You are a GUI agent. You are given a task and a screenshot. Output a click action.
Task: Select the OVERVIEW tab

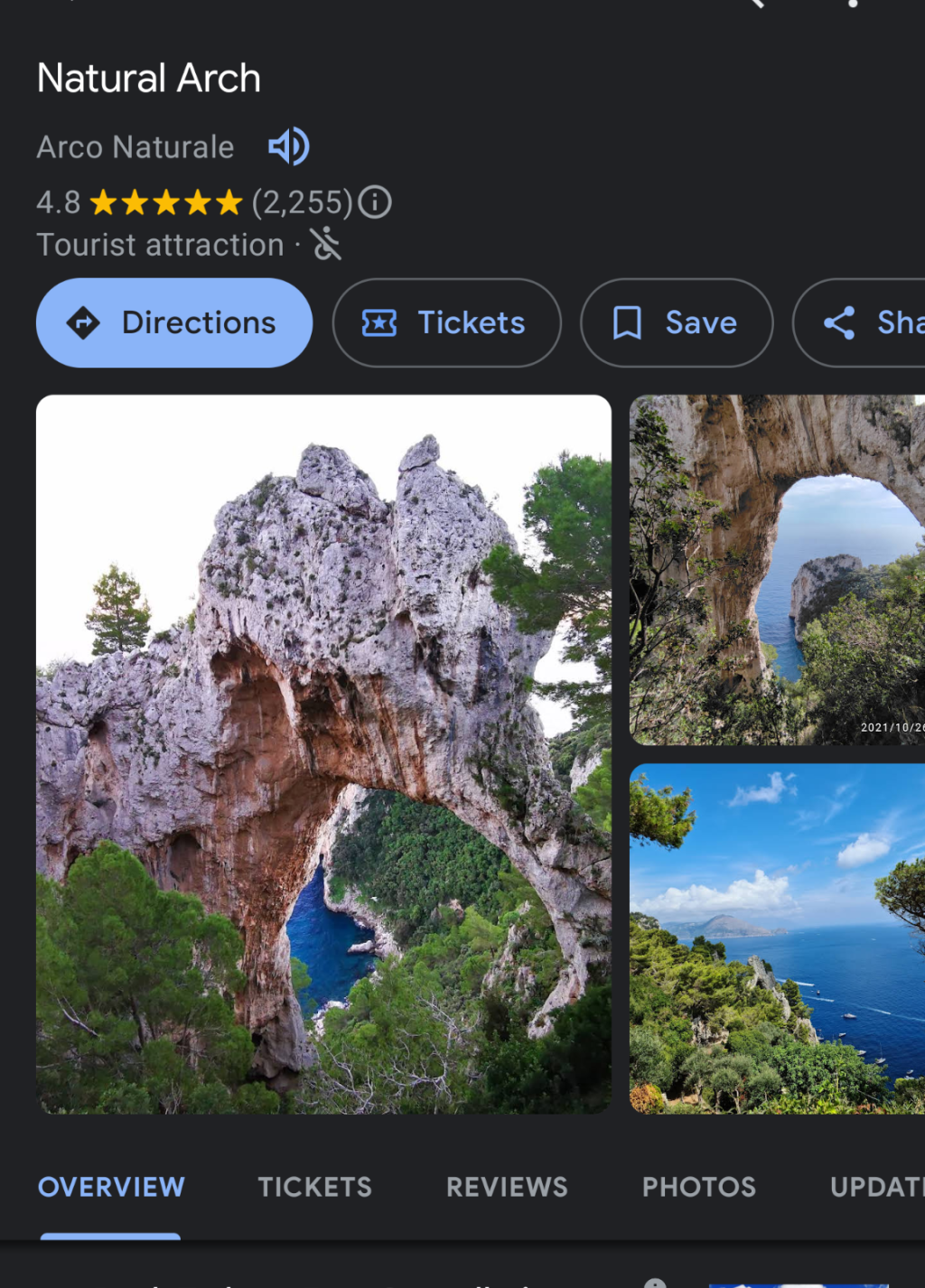111,1187
